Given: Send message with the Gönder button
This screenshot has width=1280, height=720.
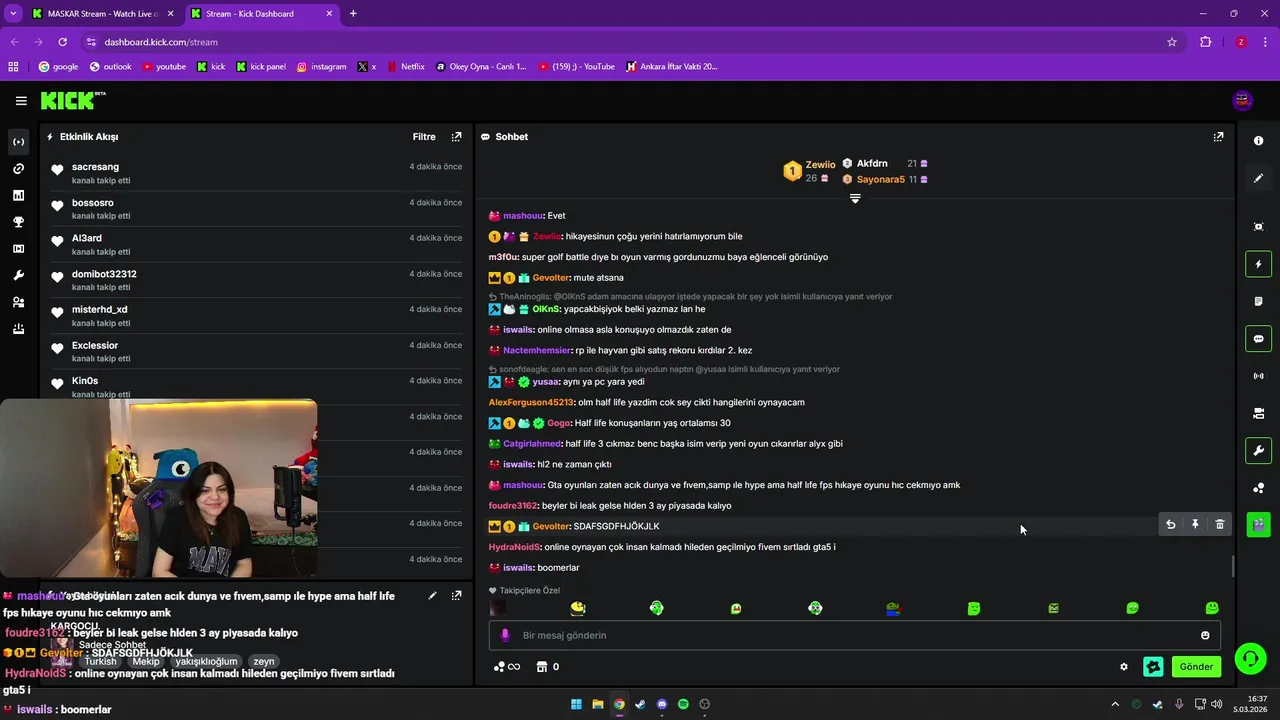Looking at the screenshot, I should coord(1196,667).
